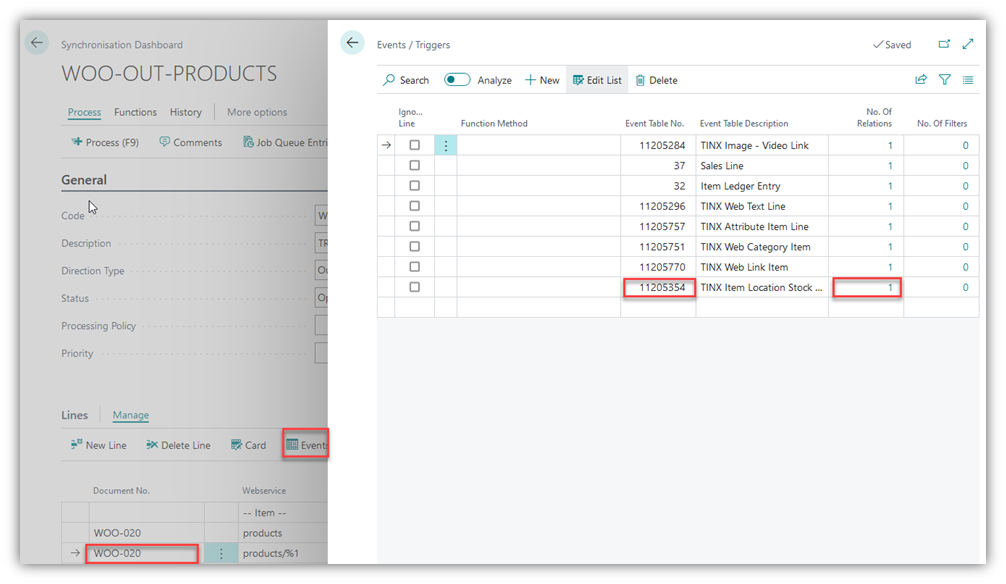Expand the Events page to full width
The image size is (1006, 584).
pyautogui.click(x=968, y=44)
